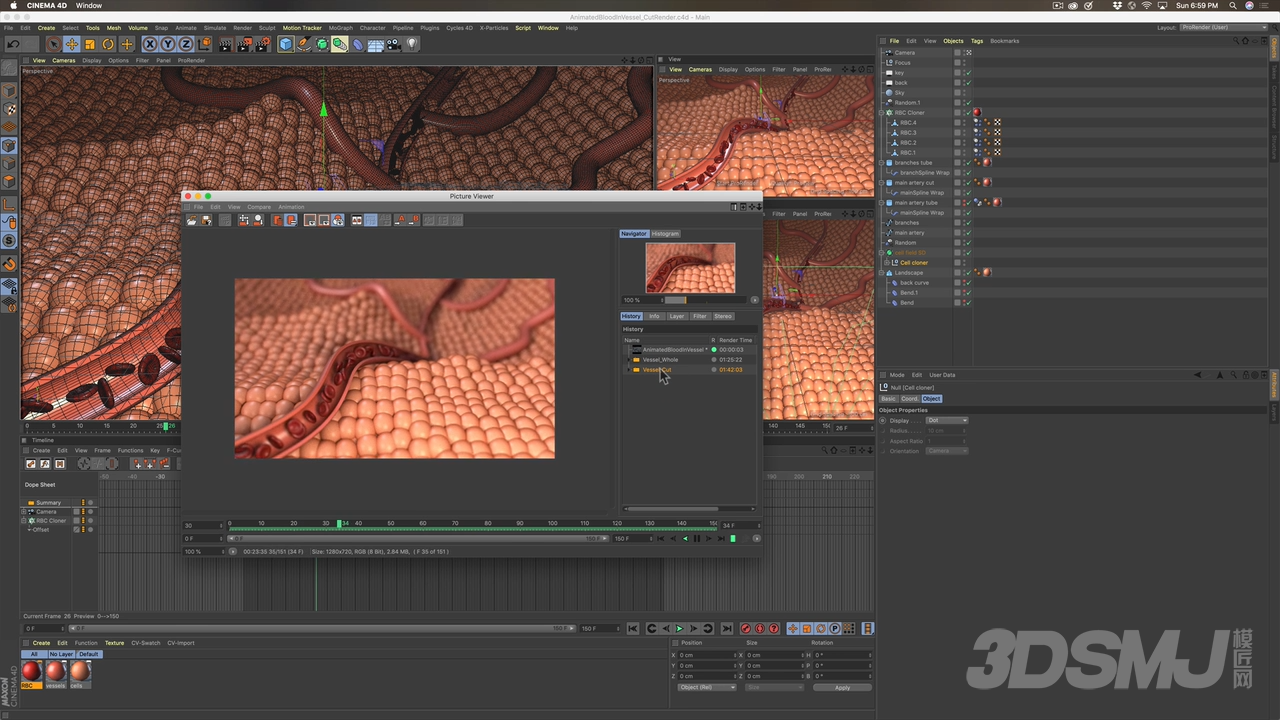Select the Move tool in top toolbar

click(x=72, y=44)
